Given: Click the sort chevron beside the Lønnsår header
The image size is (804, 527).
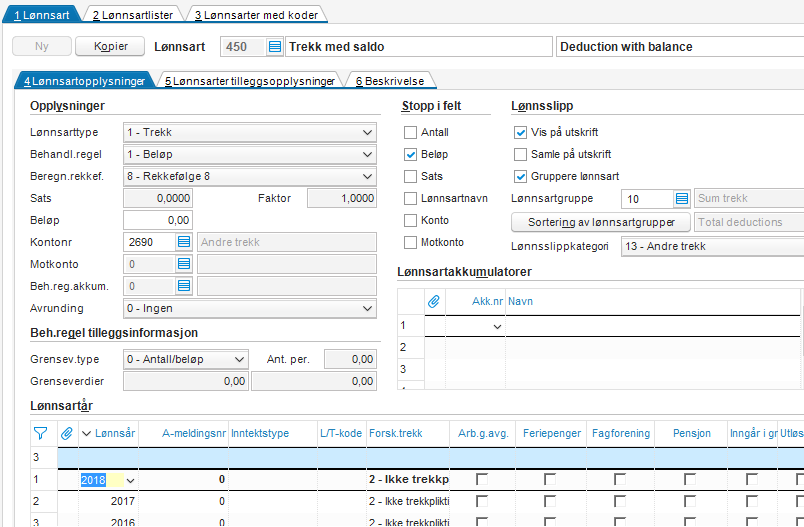Looking at the screenshot, I should [x=86, y=434].
